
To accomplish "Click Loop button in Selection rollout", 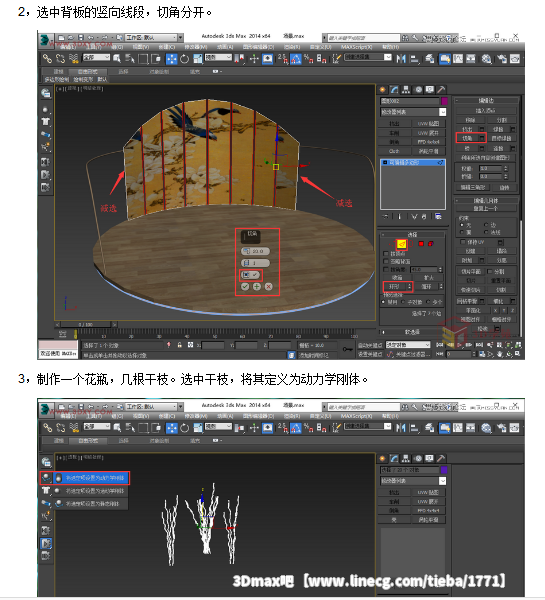I will pyautogui.click(x=426, y=287).
